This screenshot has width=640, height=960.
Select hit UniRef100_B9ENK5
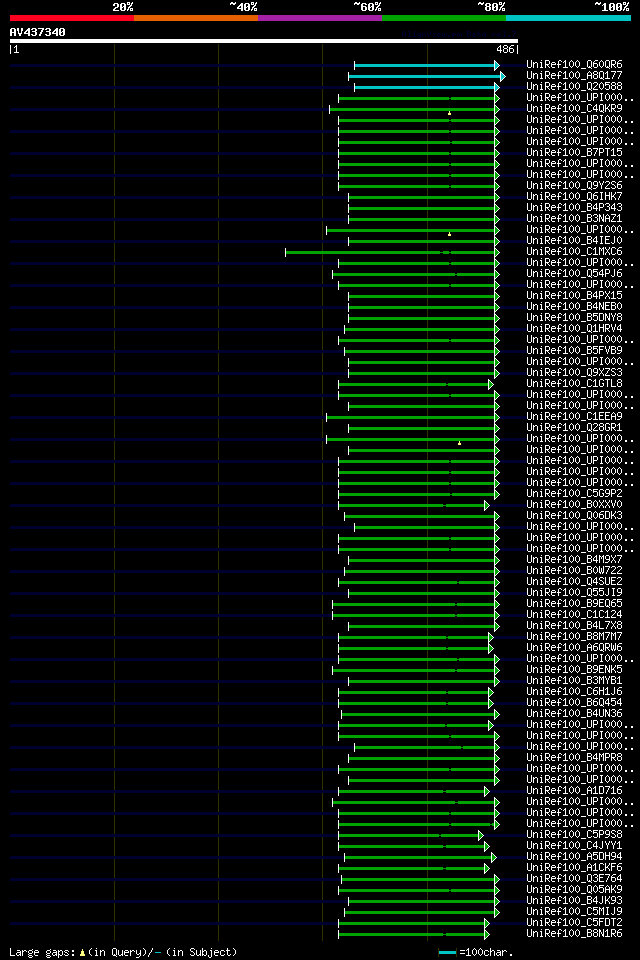(x=574, y=670)
